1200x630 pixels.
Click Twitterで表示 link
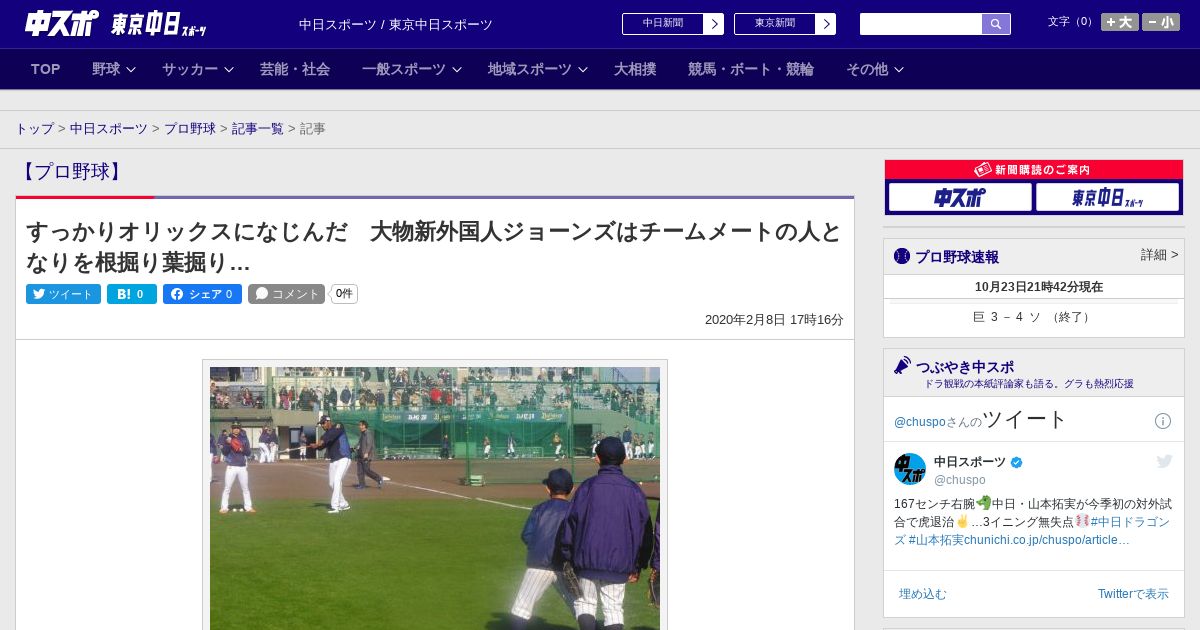[x=1133, y=594]
